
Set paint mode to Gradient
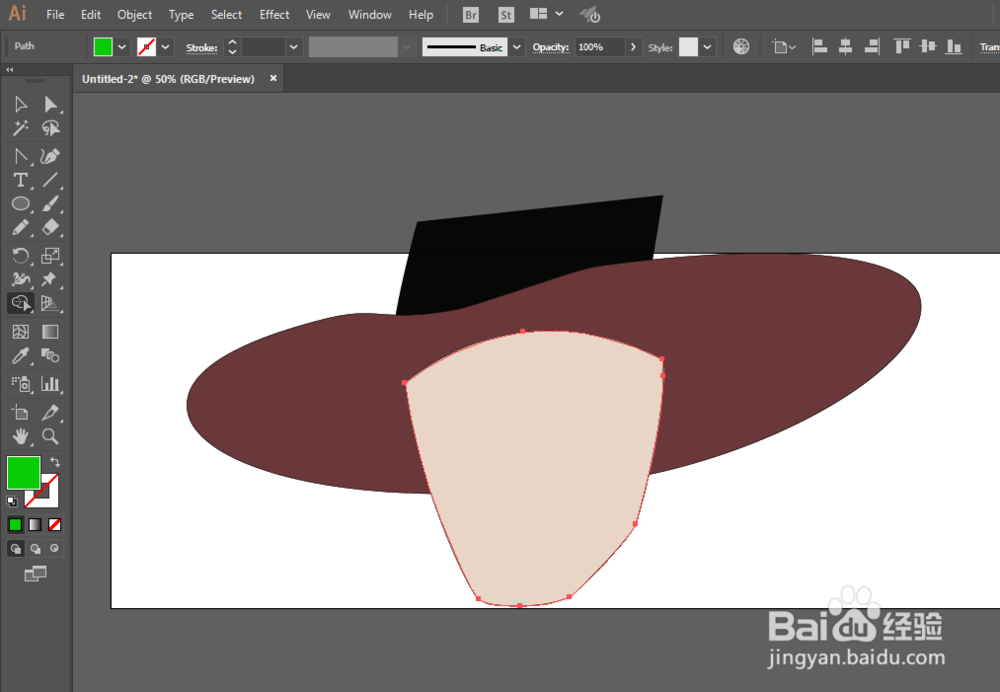[35, 524]
